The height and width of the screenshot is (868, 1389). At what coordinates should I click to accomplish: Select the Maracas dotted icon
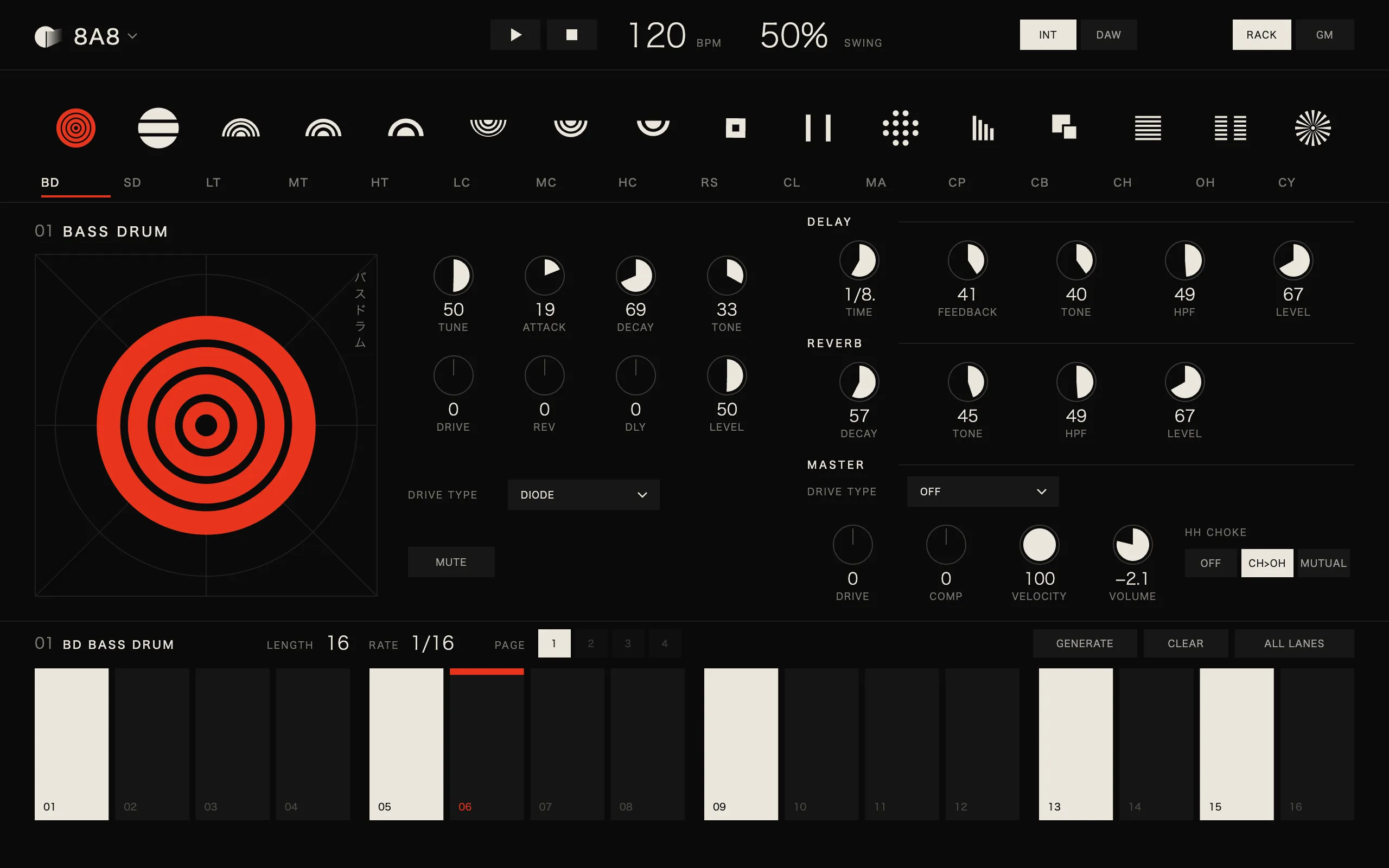[x=901, y=127]
